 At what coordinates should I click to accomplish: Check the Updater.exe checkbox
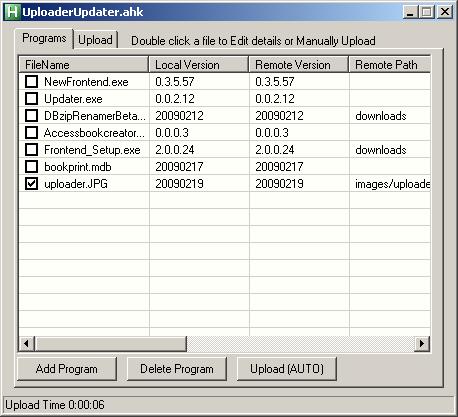point(31,98)
